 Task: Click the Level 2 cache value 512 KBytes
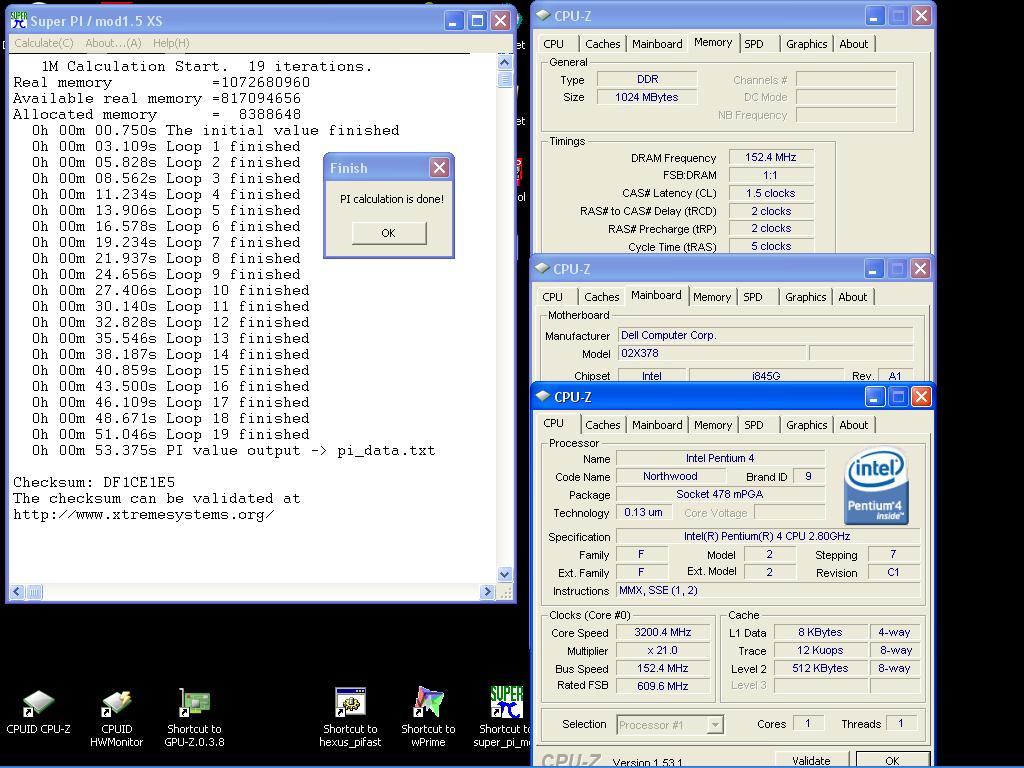[820, 668]
